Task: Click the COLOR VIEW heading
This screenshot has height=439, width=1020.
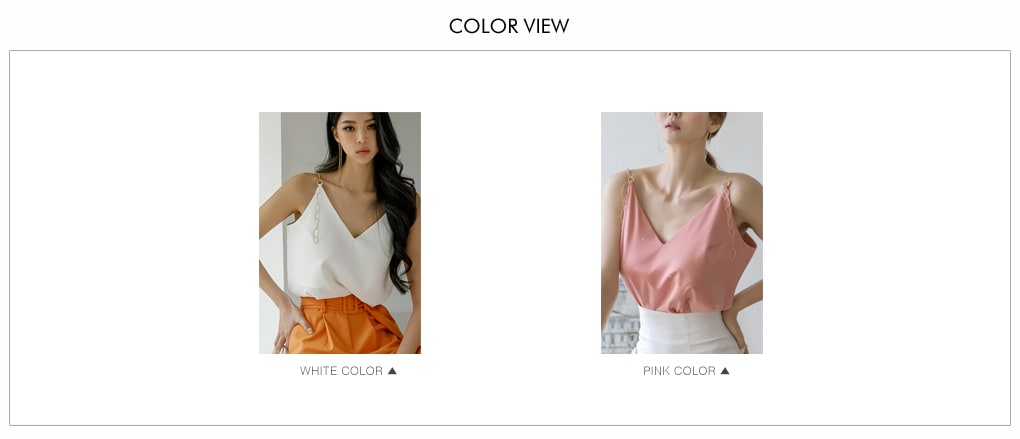Action: [509, 26]
